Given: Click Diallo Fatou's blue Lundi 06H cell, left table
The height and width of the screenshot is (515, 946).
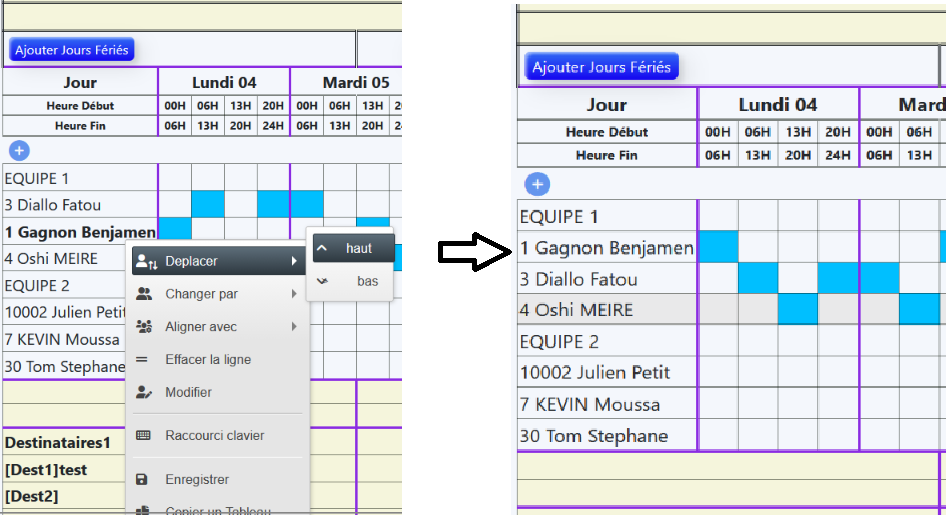Looking at the screenshot, I should [x=208, y=204].
